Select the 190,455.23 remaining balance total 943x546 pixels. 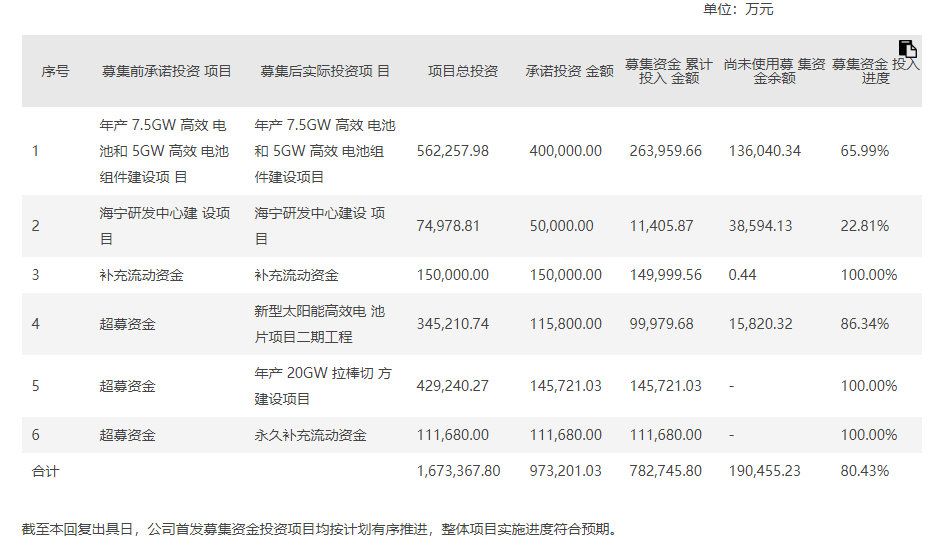[x=764, y=471]
